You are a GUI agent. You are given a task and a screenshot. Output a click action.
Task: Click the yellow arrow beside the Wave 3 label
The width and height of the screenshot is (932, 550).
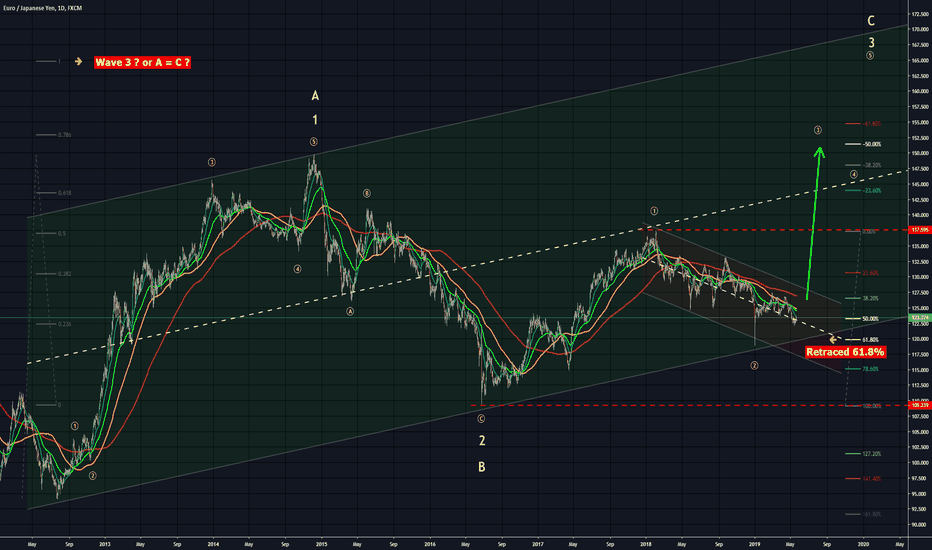[78, 61]
